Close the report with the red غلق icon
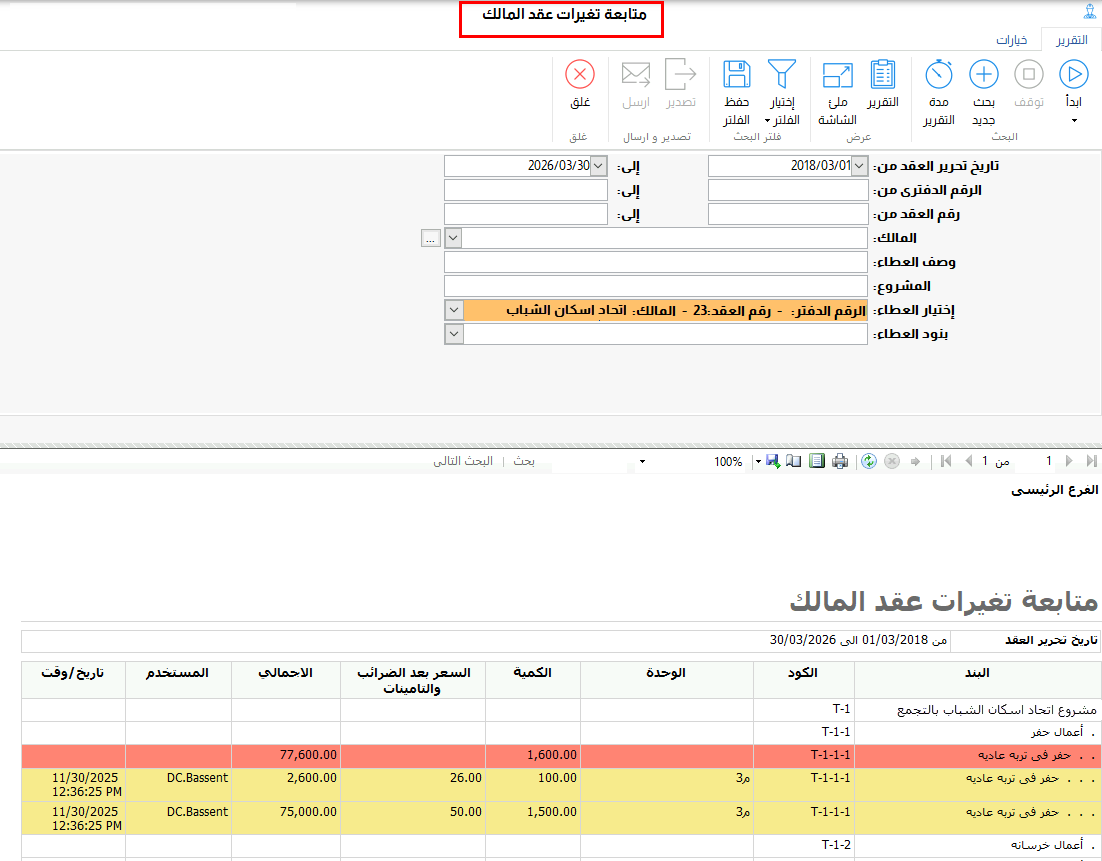 point(580,75)
